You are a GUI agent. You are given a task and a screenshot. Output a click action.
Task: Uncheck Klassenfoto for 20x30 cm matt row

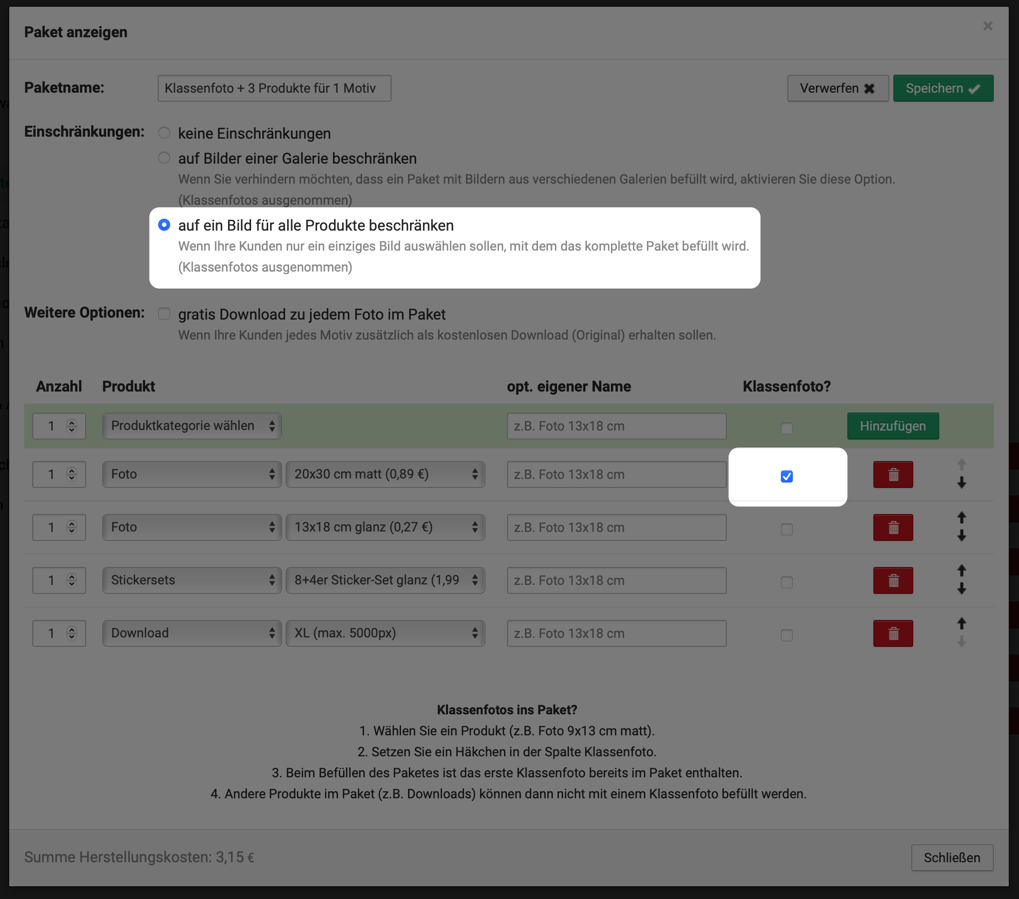click(x=787, y=477)
